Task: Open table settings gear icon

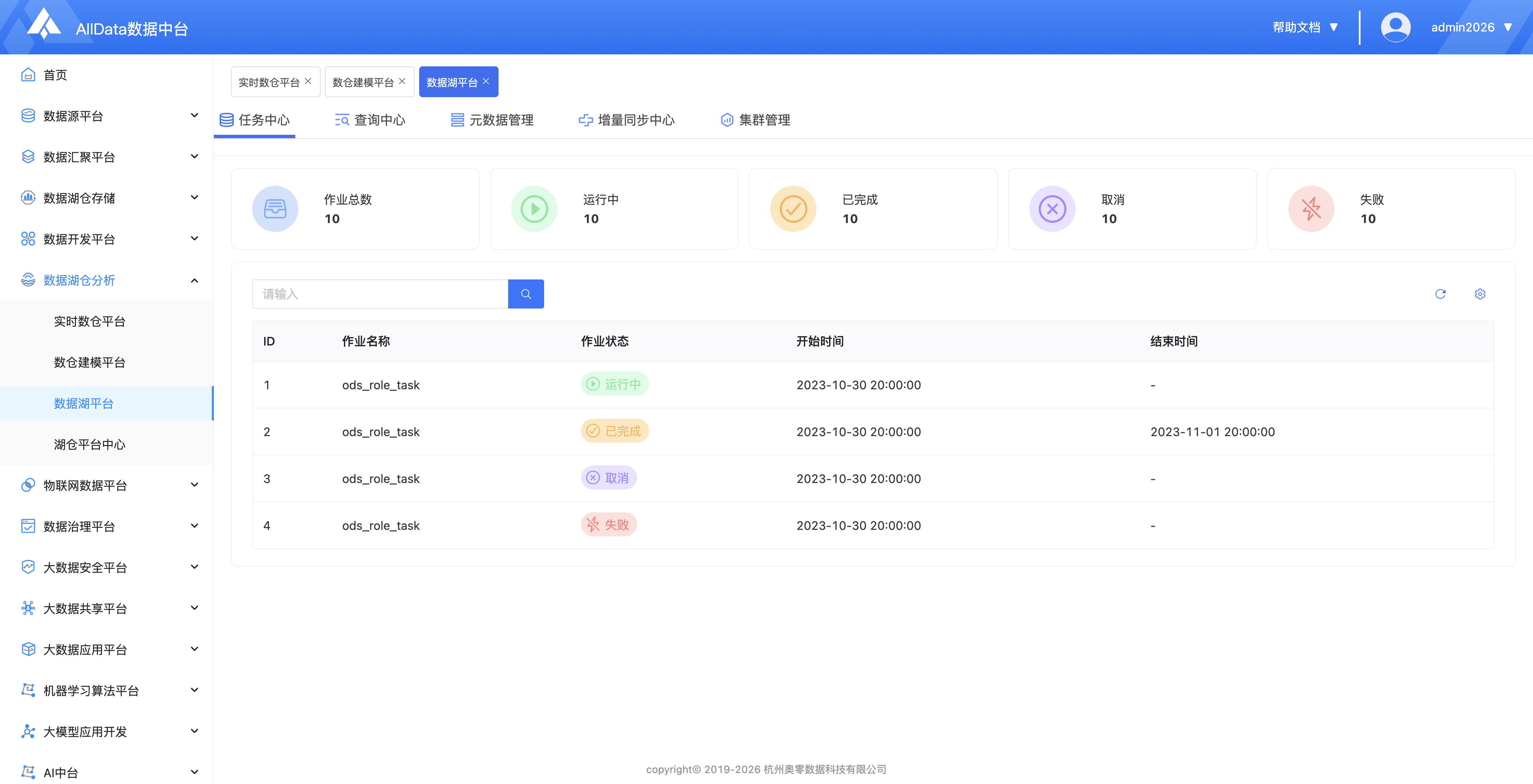Action: 1480,294
